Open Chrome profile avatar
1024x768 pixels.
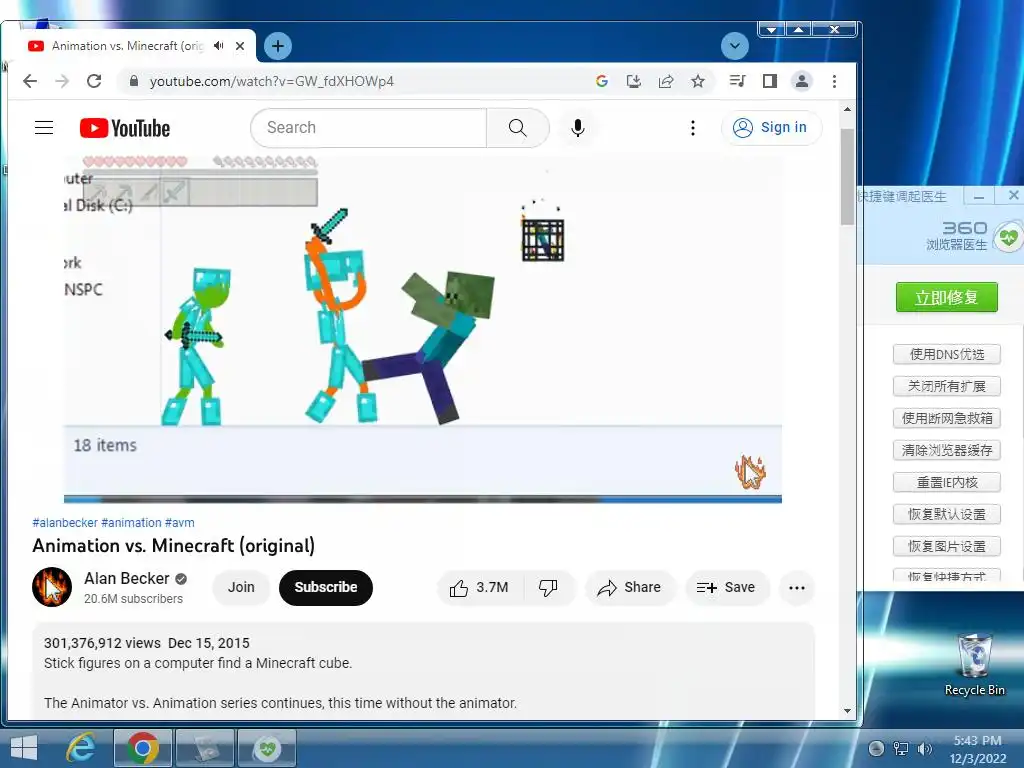coord(801,81)
